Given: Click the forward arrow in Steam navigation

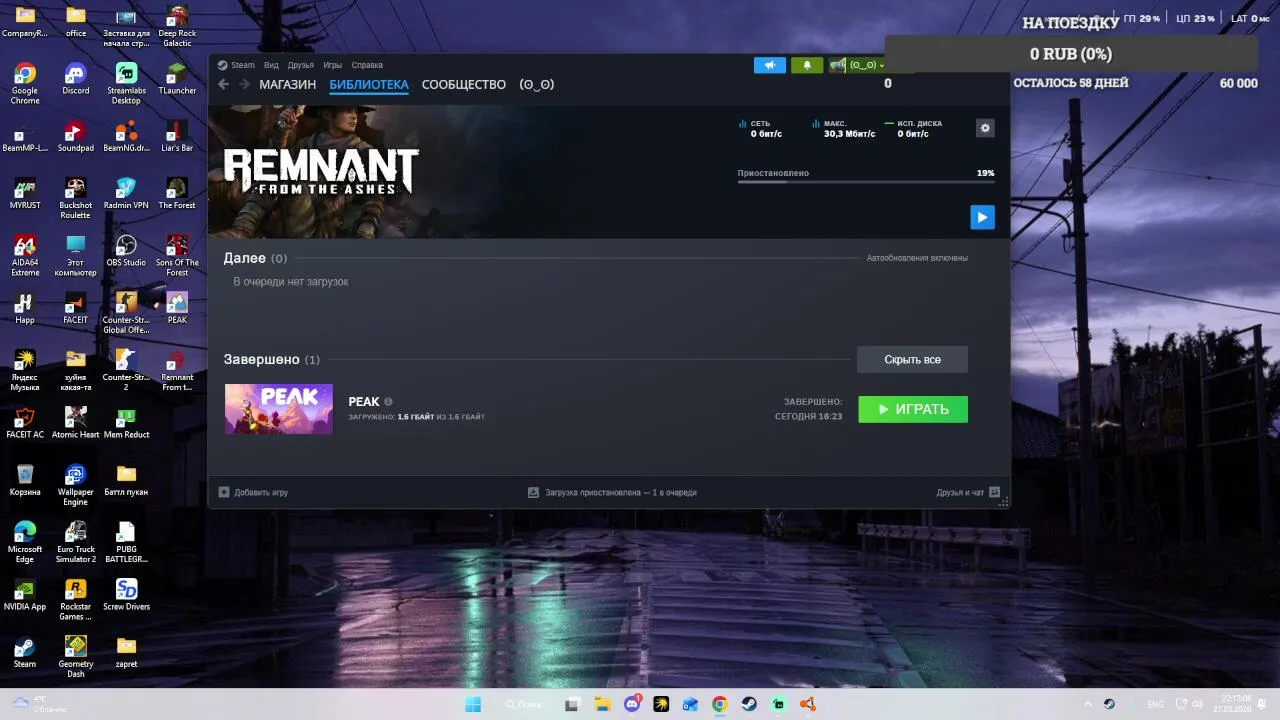Looking at the screenshot, I should (243, 84).
